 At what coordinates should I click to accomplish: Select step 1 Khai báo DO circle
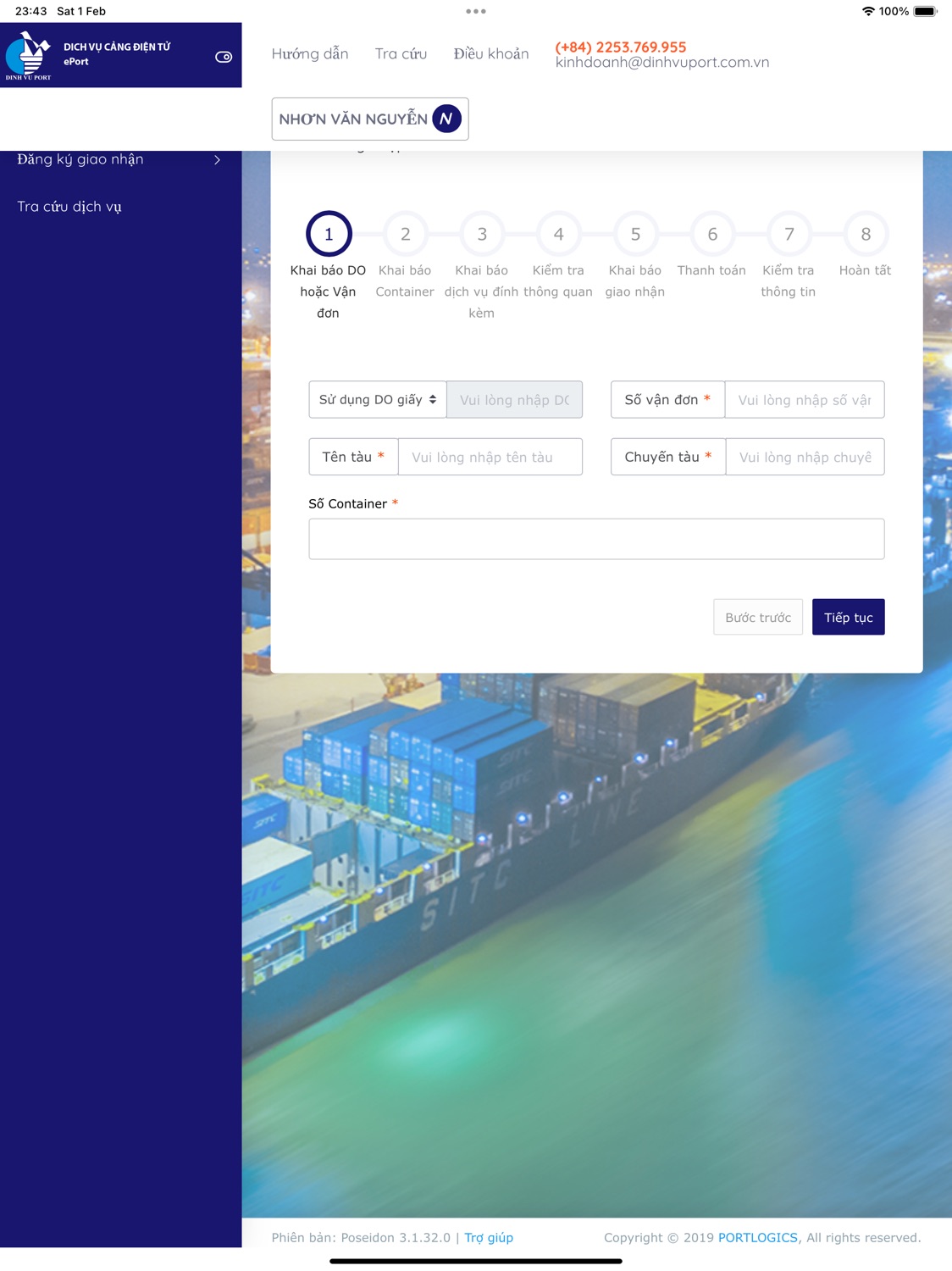(329, 234)
